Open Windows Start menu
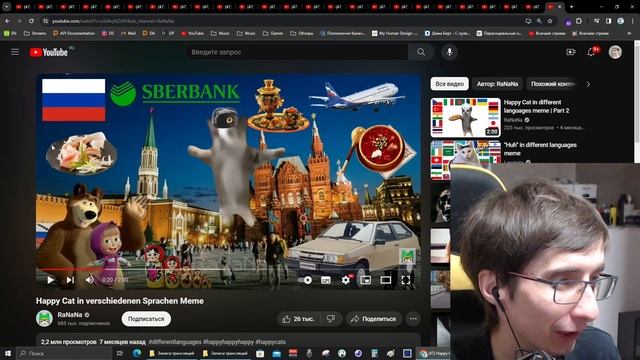Image resolution: width=640 pixels, height=360 pixels. (x=7, y=353)
